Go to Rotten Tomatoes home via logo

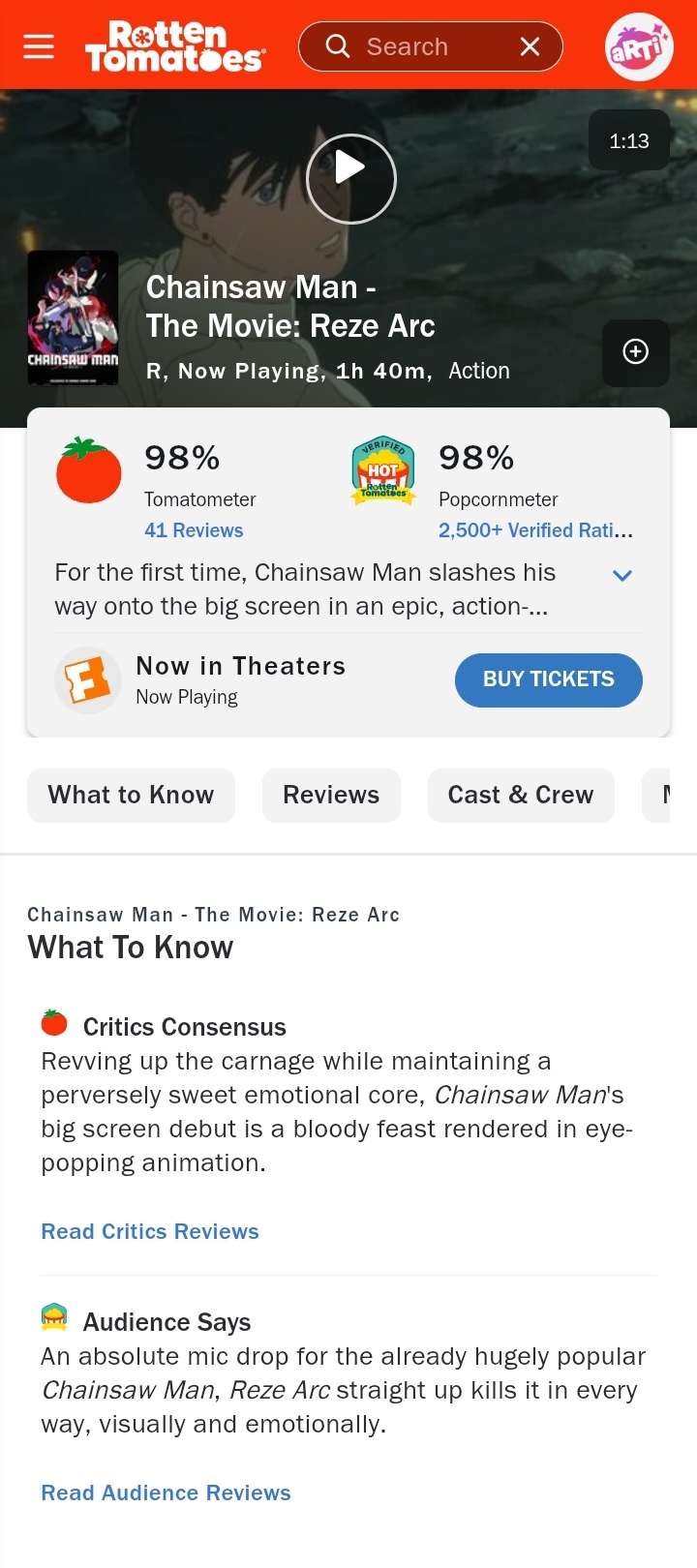click(x=174, y=46)
